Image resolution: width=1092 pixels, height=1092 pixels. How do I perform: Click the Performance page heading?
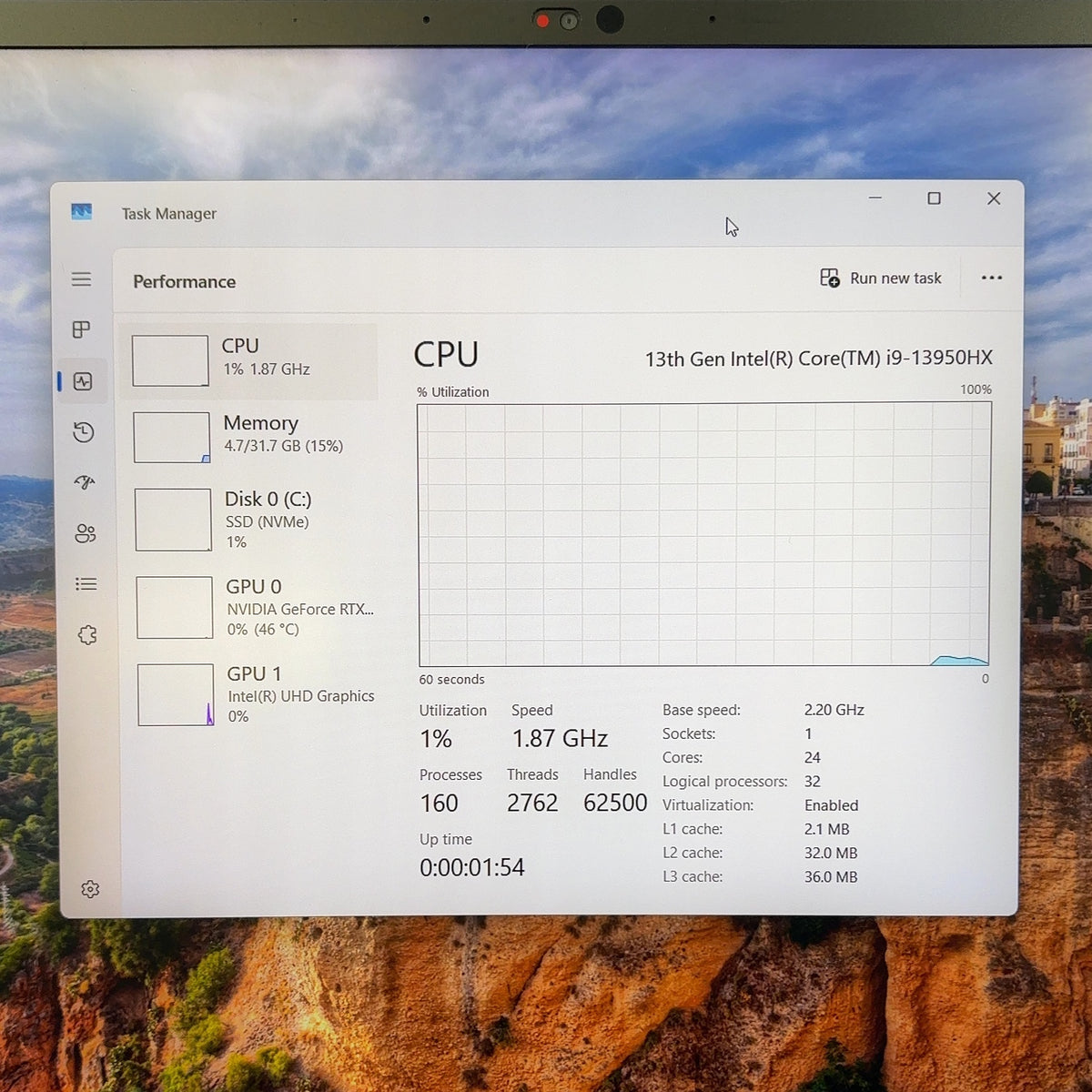[185, 282]
